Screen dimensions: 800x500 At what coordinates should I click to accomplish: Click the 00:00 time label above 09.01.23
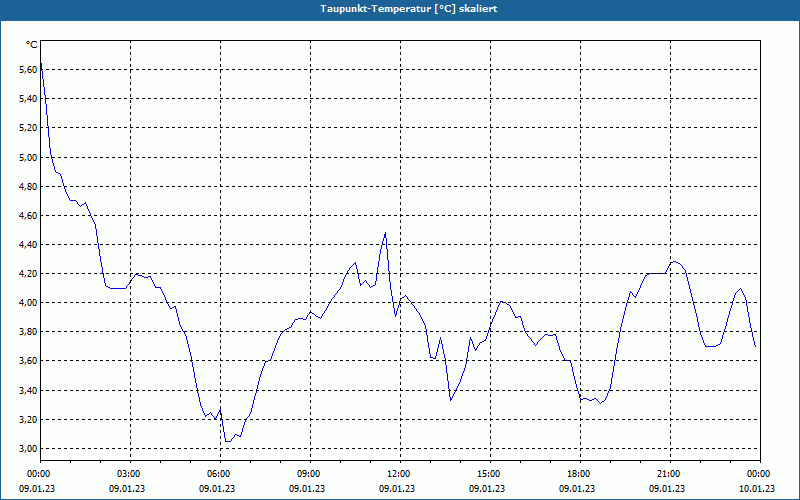[38, 474]
